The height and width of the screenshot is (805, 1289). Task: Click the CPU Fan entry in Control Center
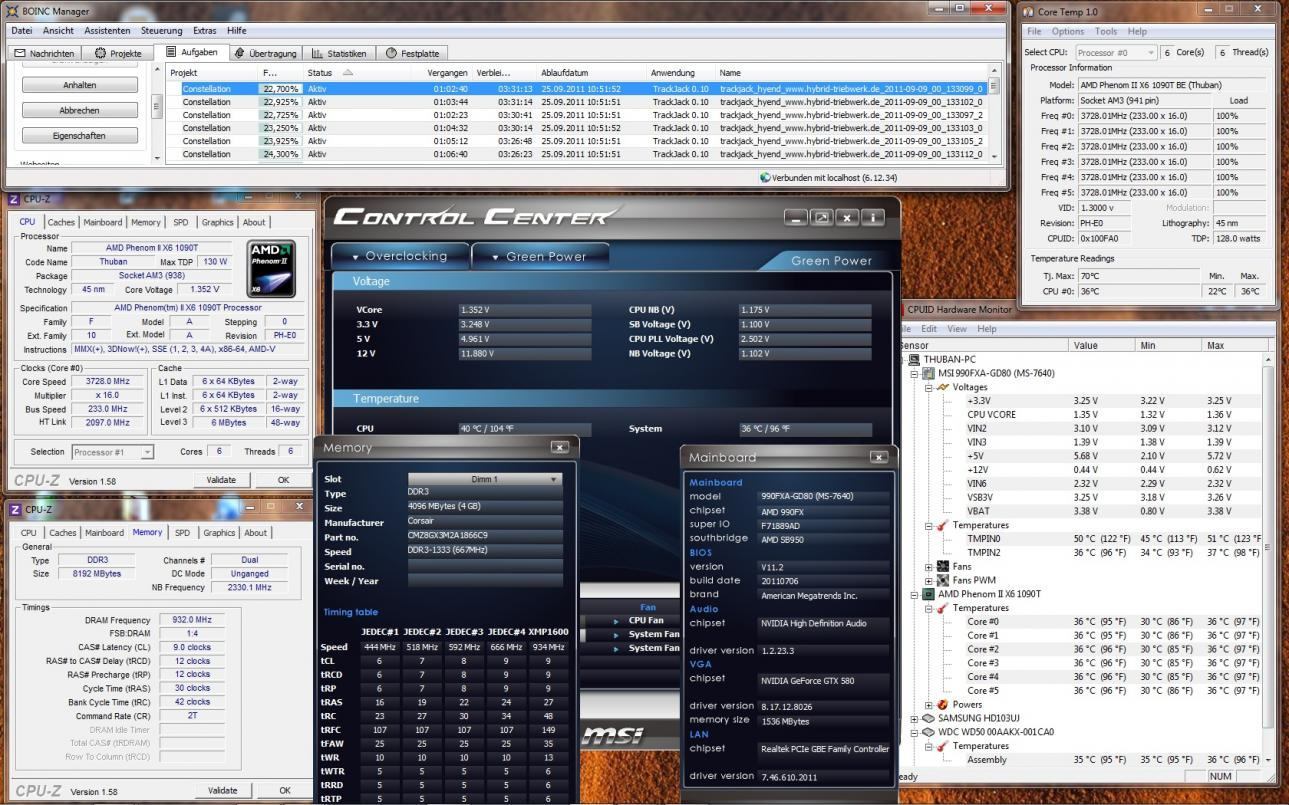[x=646, y=620]
